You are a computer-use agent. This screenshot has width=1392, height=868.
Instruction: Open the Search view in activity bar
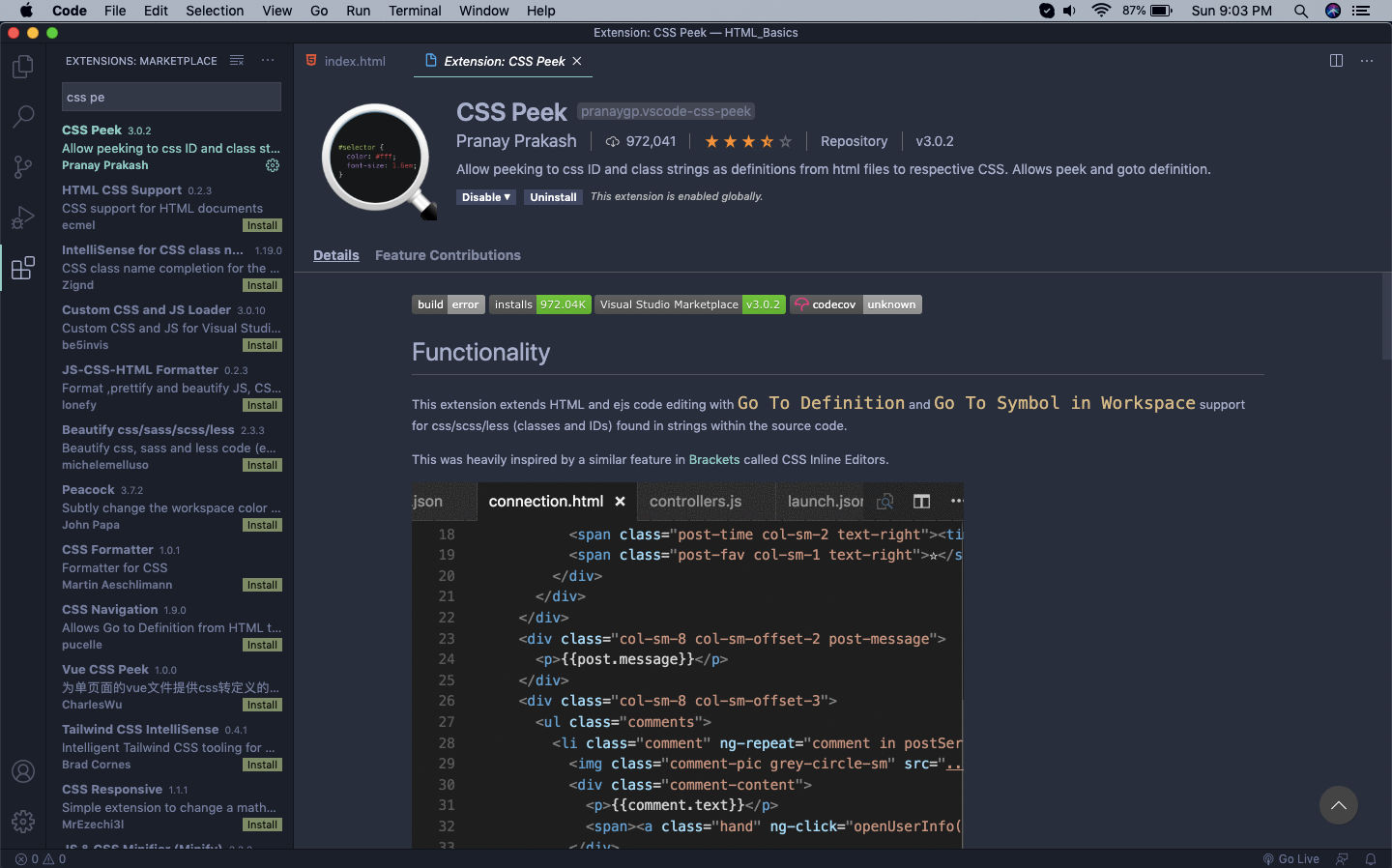23,117
